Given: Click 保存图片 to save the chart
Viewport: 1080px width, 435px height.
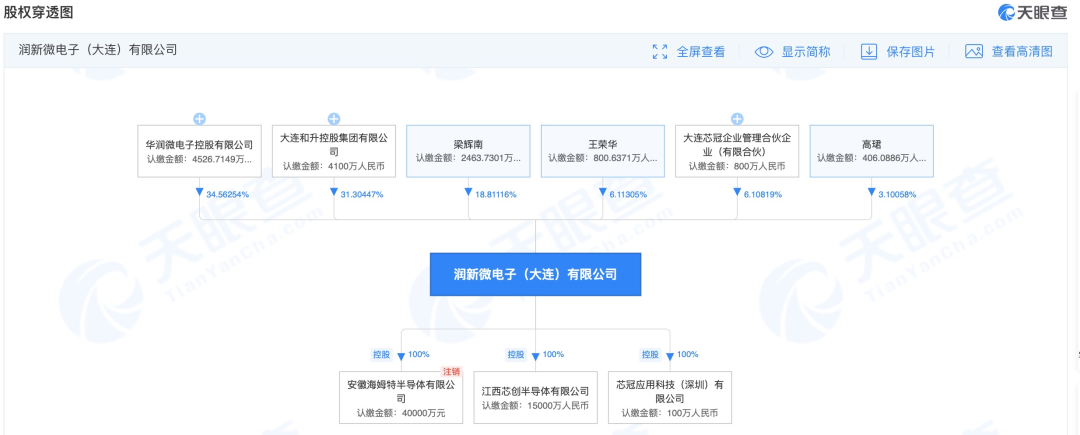Looking at the screenshot, I should click(x=911, y=52).
